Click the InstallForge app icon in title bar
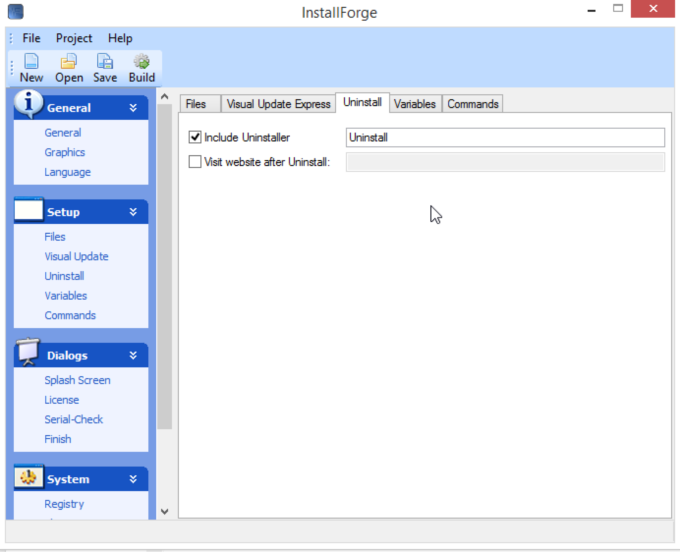Screen dimensions: 680x552 (x=16, y=11)
